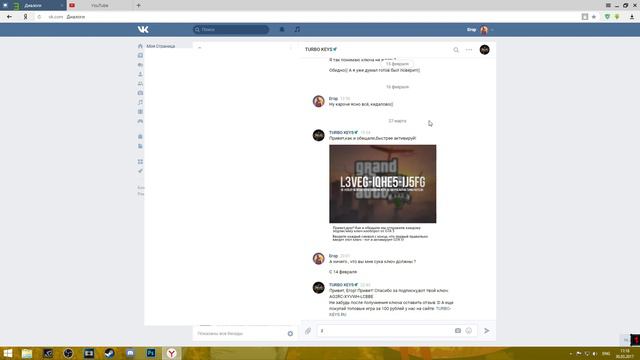Screen dimensions: 640x360
Task: Open browser downloads arrow icon
Action: pyautogui.click(x=632, y=17)
